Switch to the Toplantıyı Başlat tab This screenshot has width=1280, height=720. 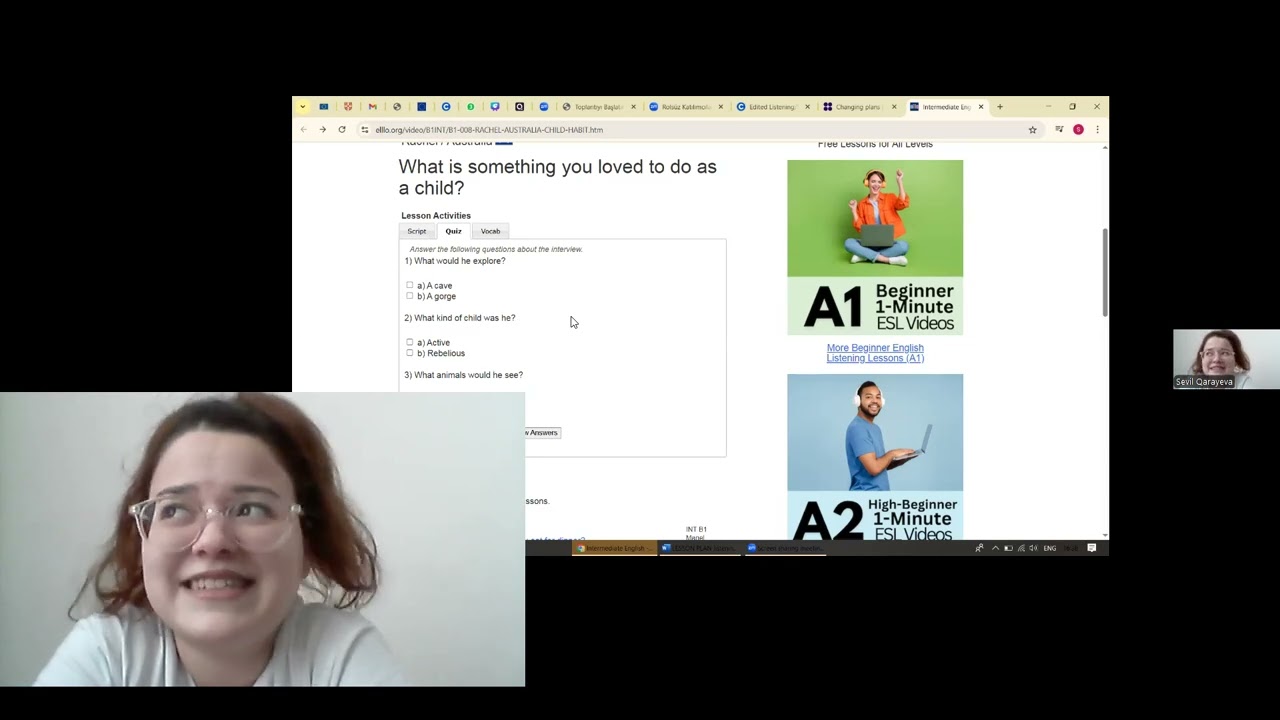[598, 107]
